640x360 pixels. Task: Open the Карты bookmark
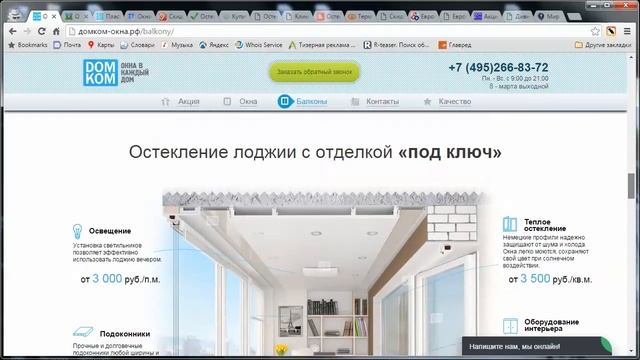click(101, 45)
